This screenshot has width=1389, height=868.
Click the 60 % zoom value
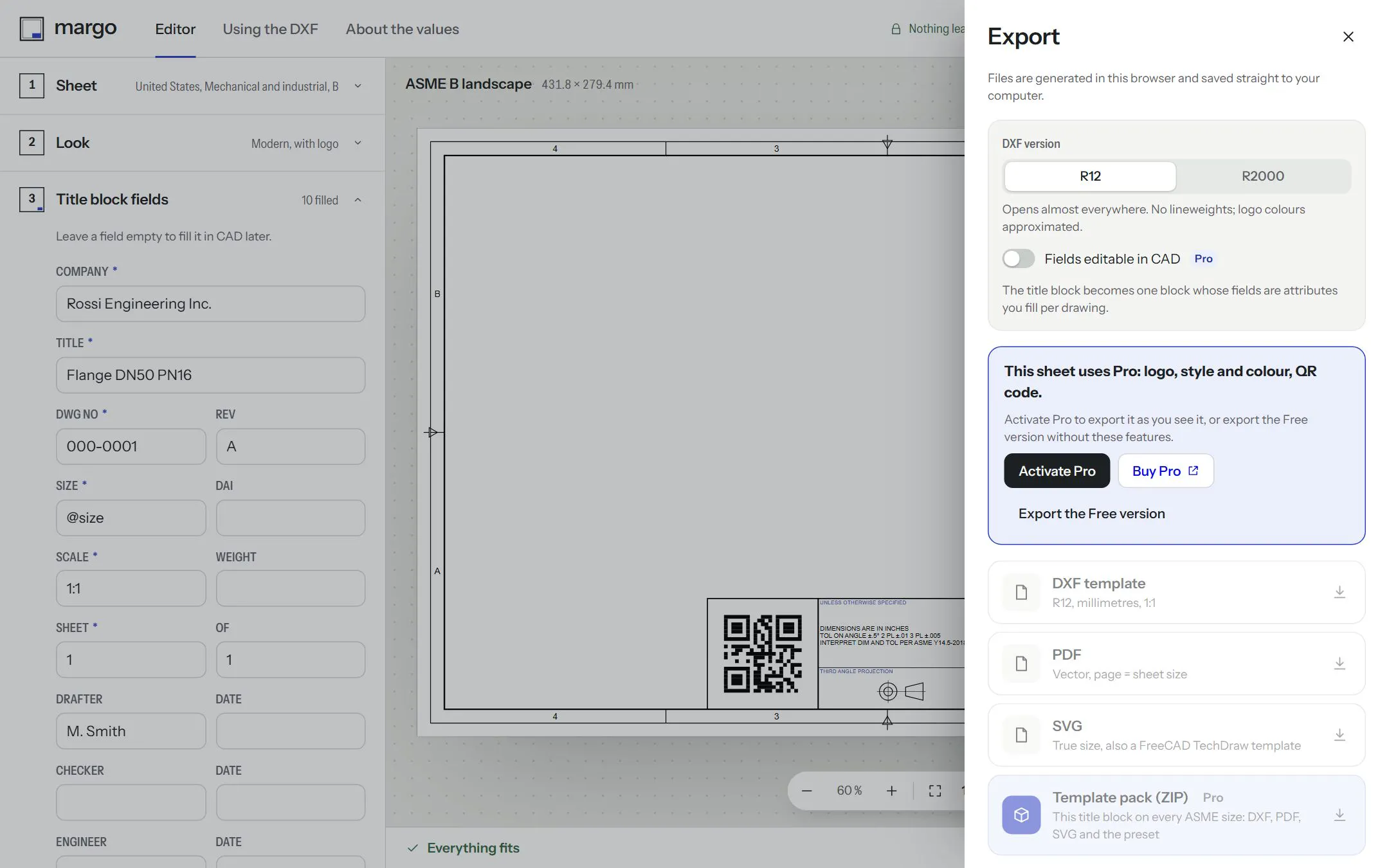pyautogui.click(x=849, y=790)
